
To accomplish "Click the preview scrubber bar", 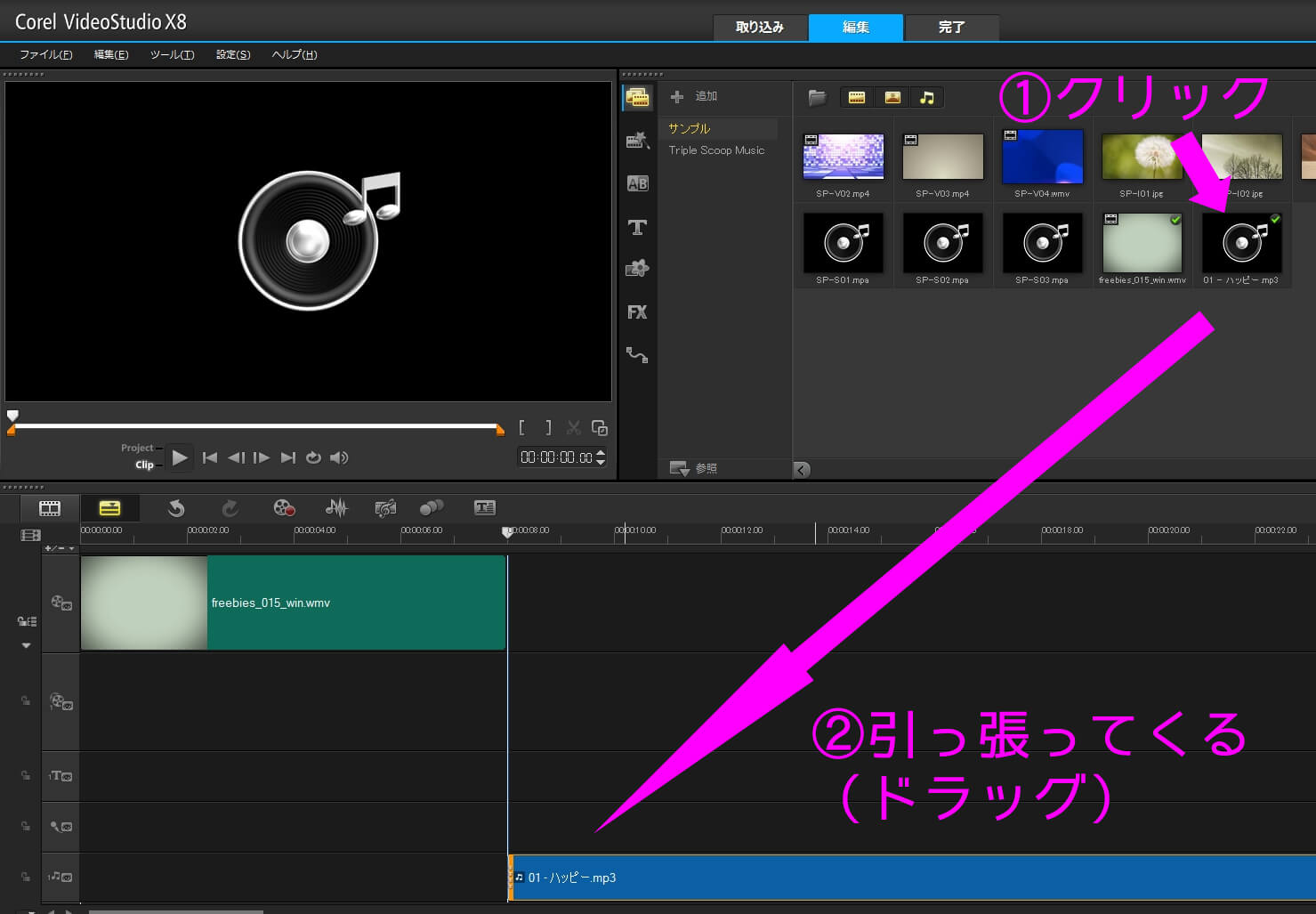I will point(256,426).
